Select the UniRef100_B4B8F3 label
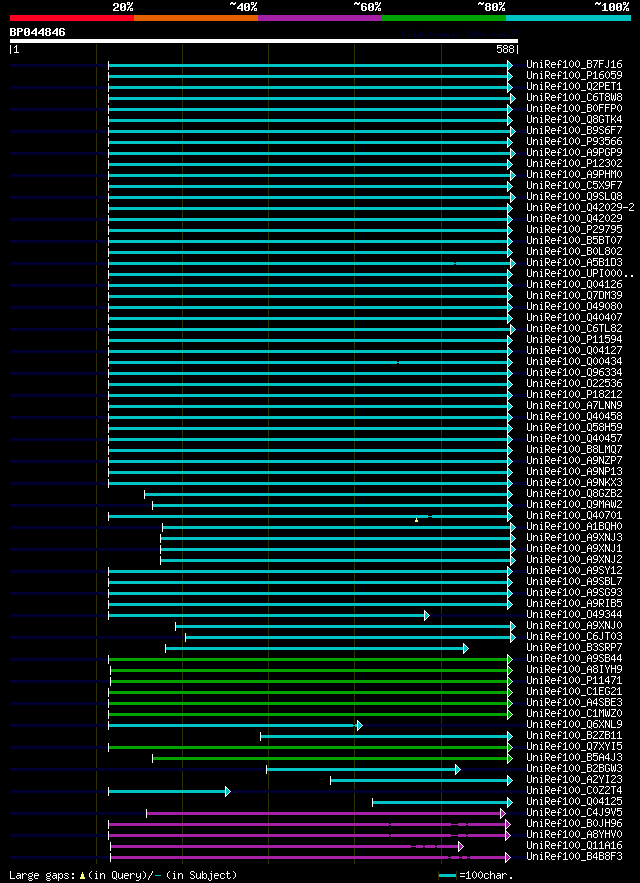 (574, 858)
